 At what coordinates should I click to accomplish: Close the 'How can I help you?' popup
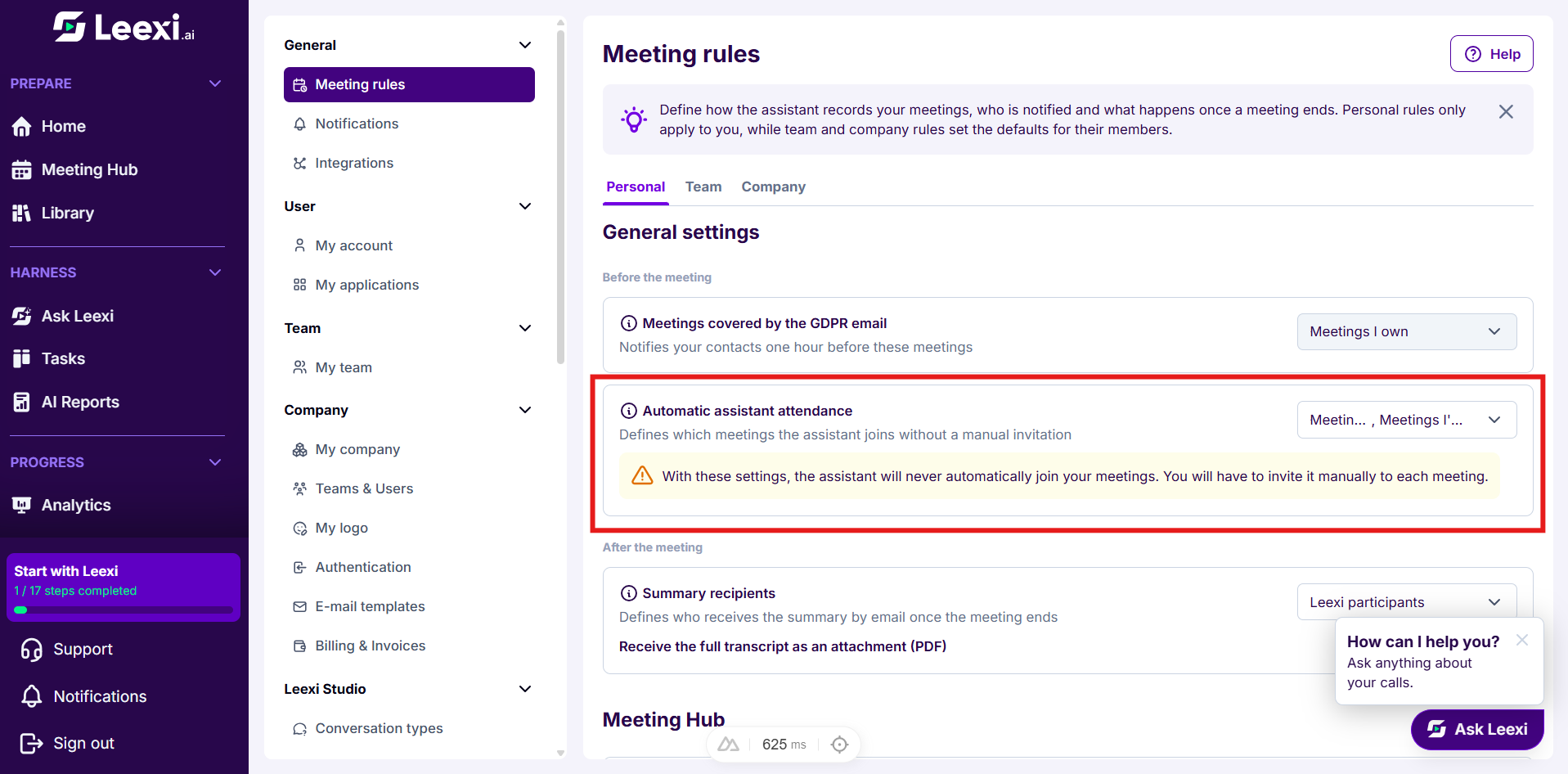pos(1521,640)
